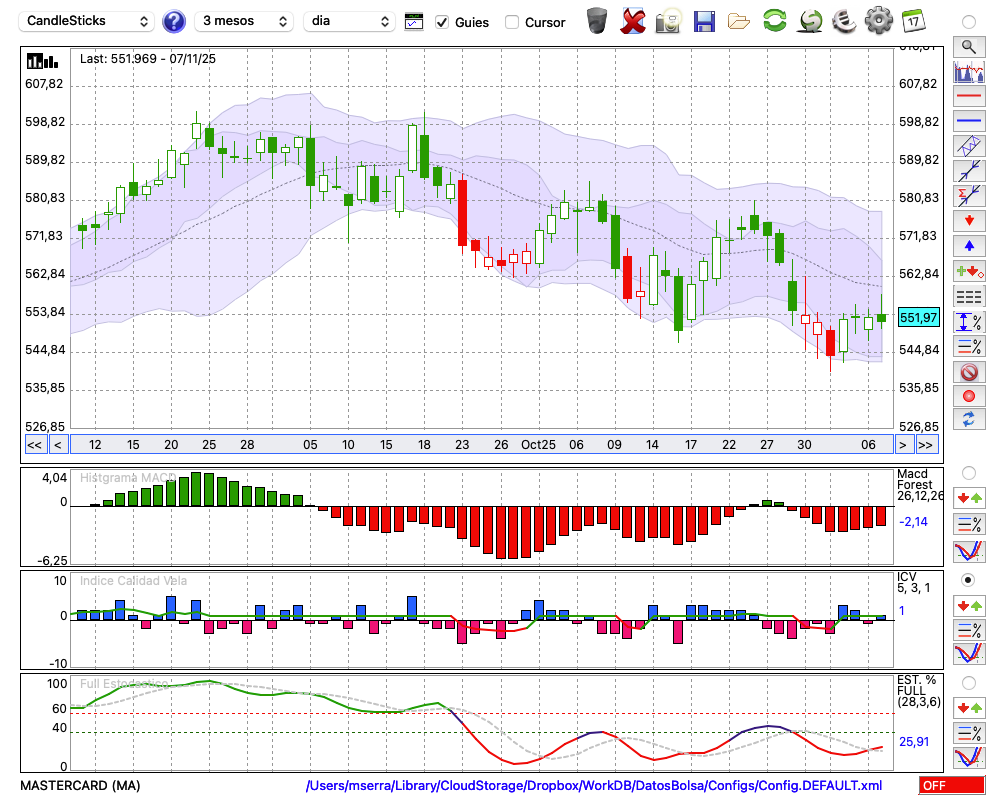Click the date timeline bar at Oct25
This screenshot has width=1000, height=800.
(538, 445)
